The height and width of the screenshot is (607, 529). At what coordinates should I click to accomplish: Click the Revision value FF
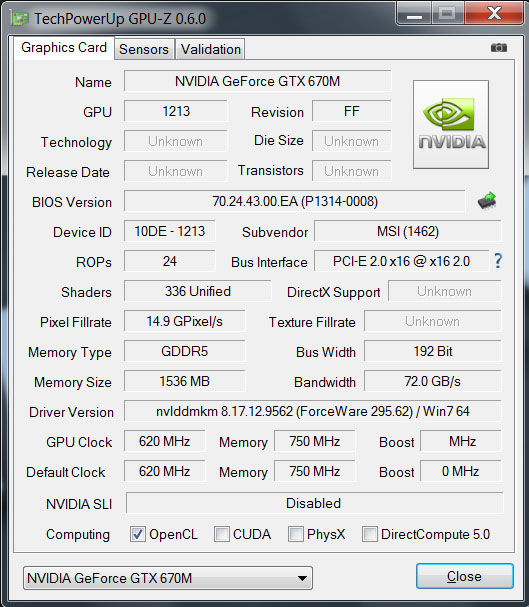[352, 111]
